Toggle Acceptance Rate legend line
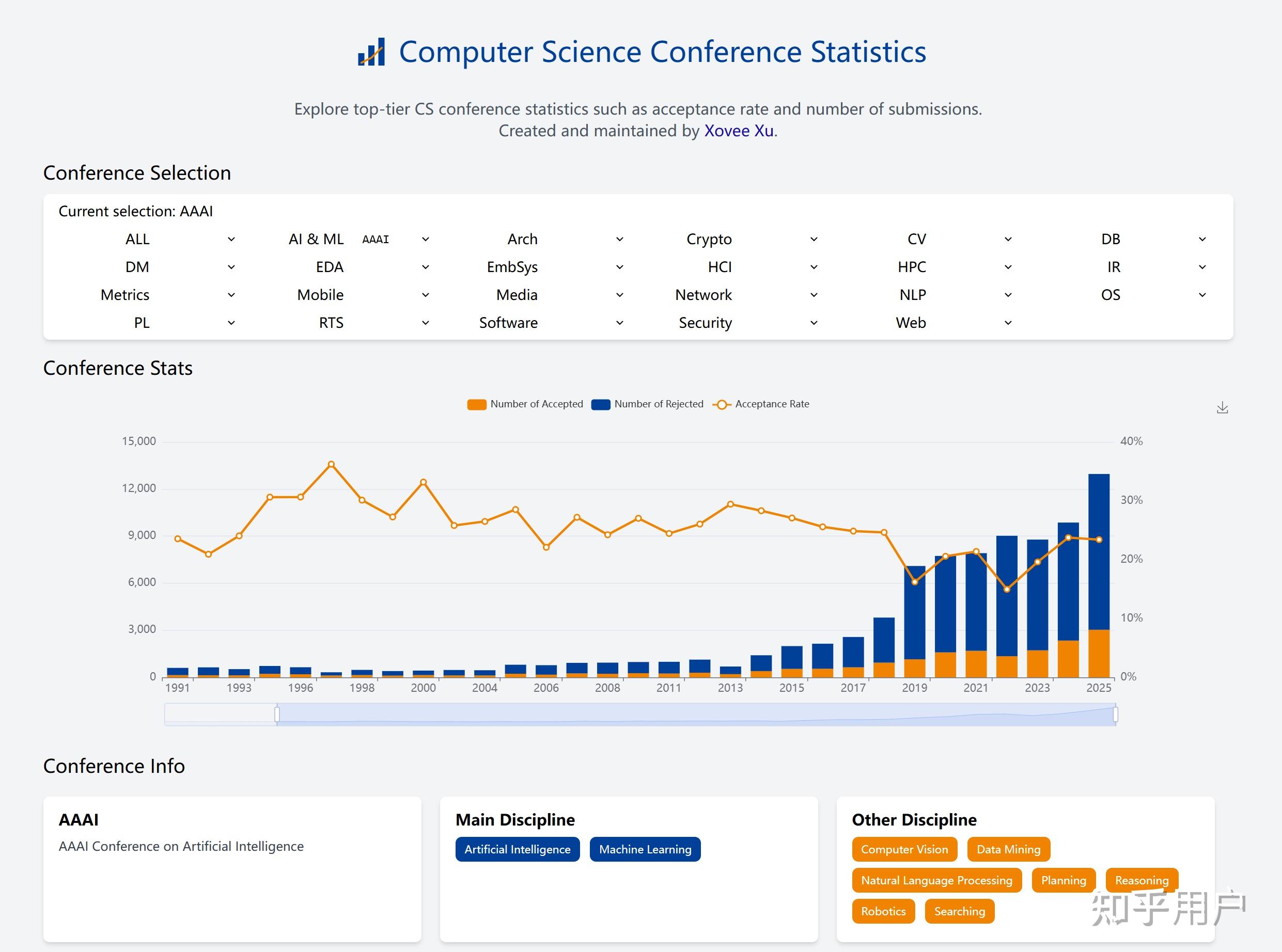The width and height of the screenshot is (1282, 952). point(761,404)
